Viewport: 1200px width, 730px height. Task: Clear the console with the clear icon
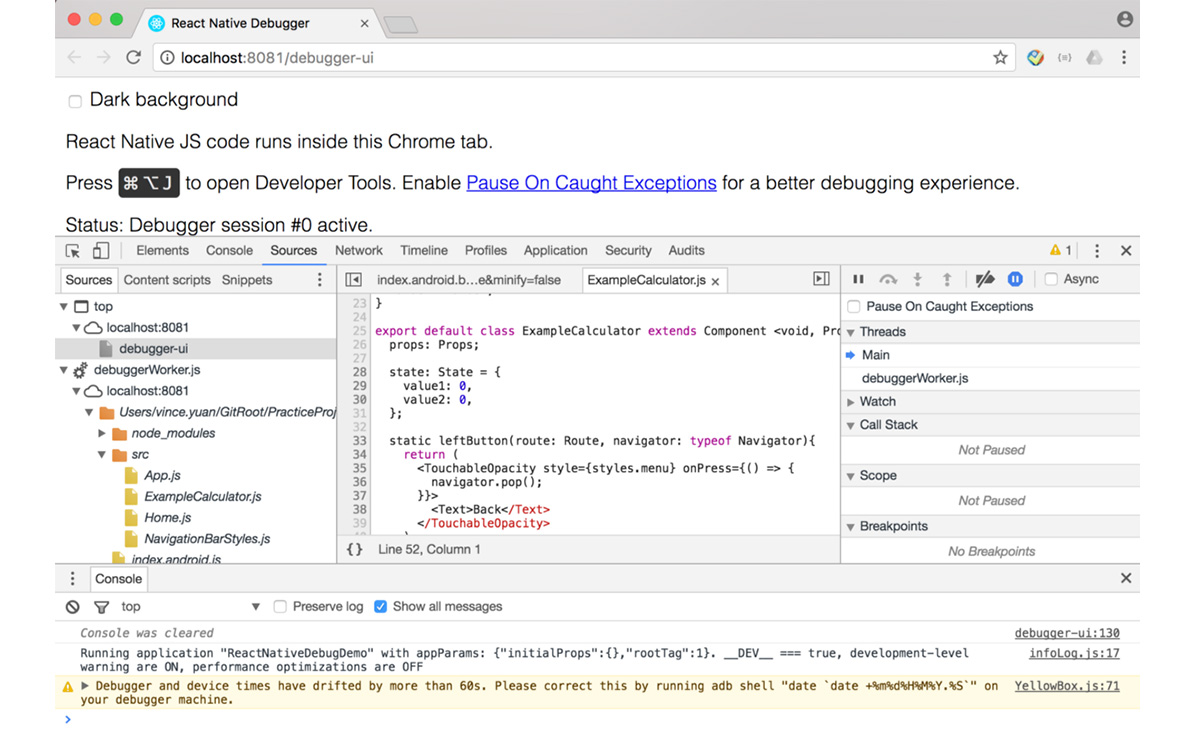click(x=73, y=607)
